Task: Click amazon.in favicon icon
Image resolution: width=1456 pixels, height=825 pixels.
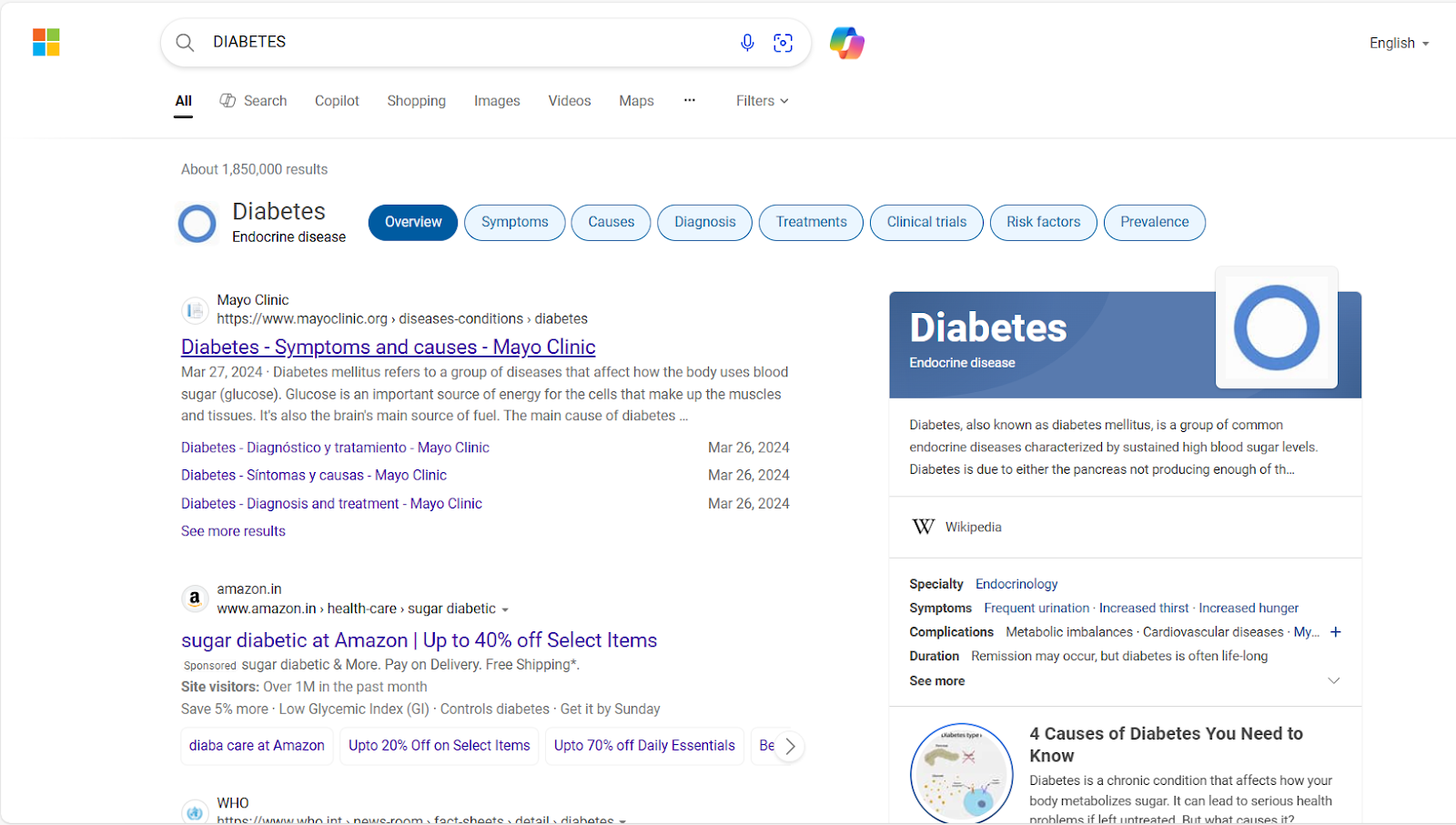Action: 194,599
